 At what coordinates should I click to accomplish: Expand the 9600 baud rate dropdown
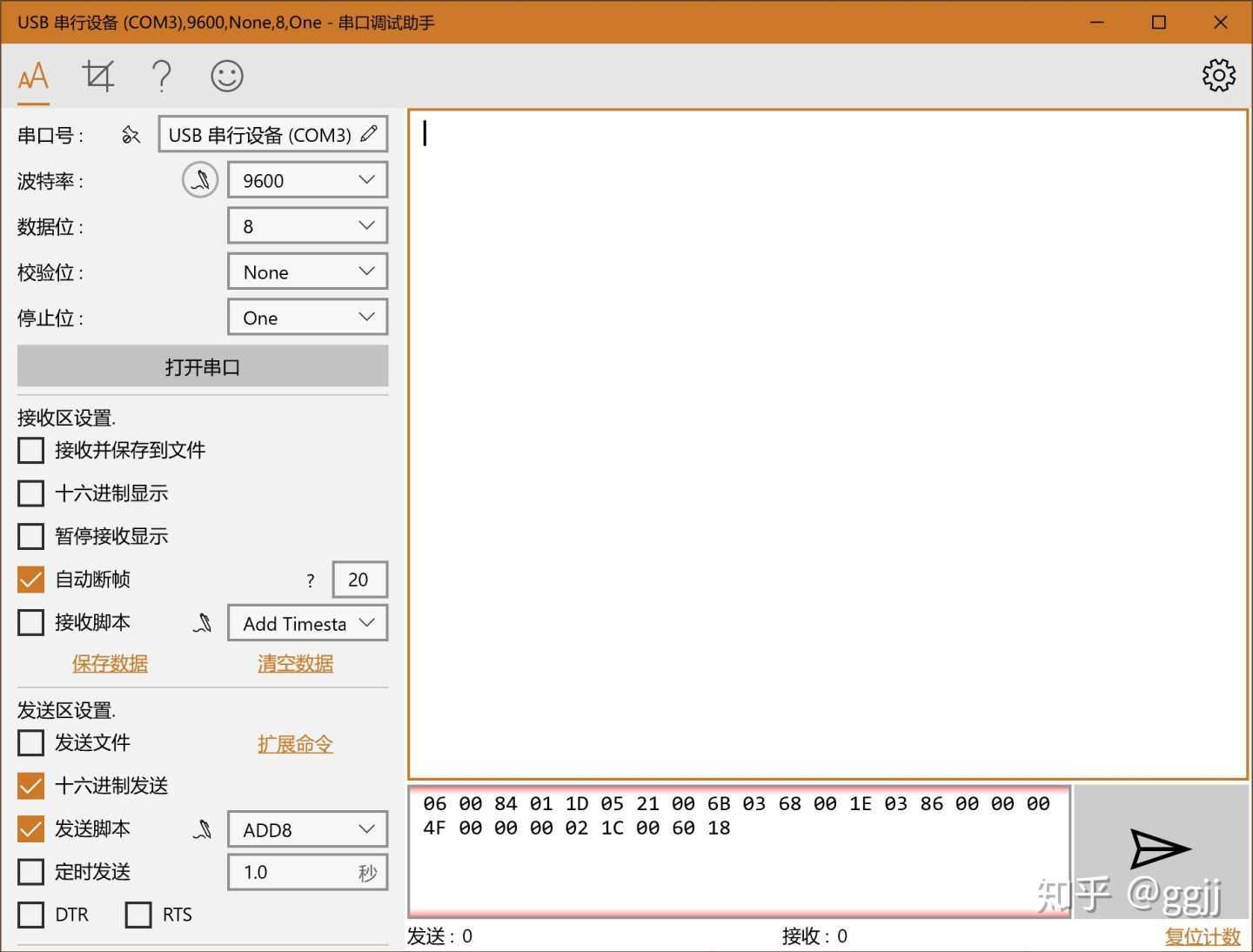(307, 180)
